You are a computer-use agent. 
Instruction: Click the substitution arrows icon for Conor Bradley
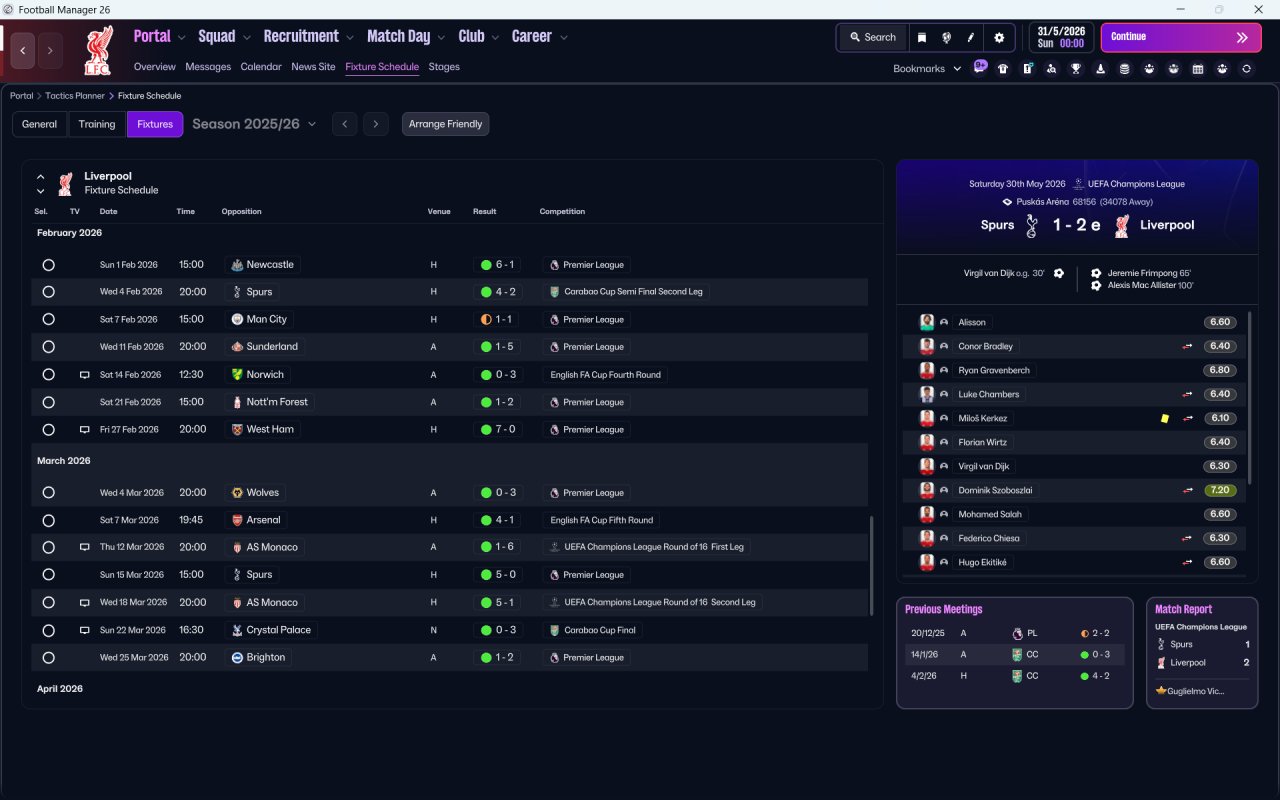(x=1188, y=347)
